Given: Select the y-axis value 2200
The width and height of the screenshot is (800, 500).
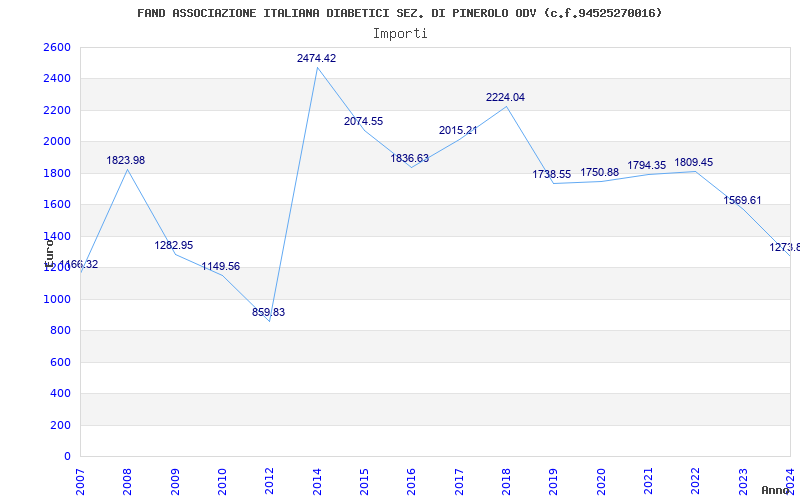Looking at the screenshot, I should 57,110.
